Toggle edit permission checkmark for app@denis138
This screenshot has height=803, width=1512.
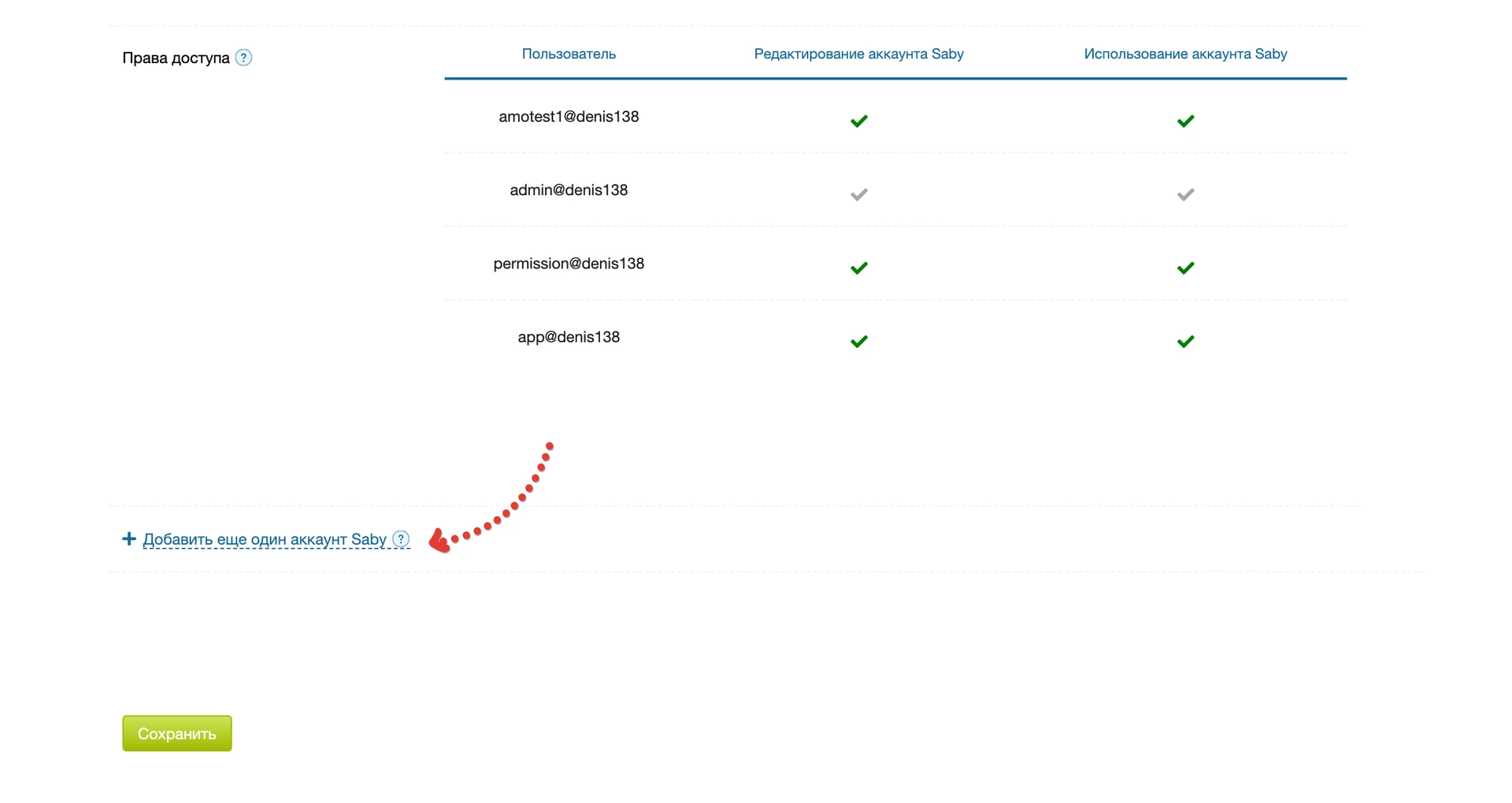coord(859,341)
